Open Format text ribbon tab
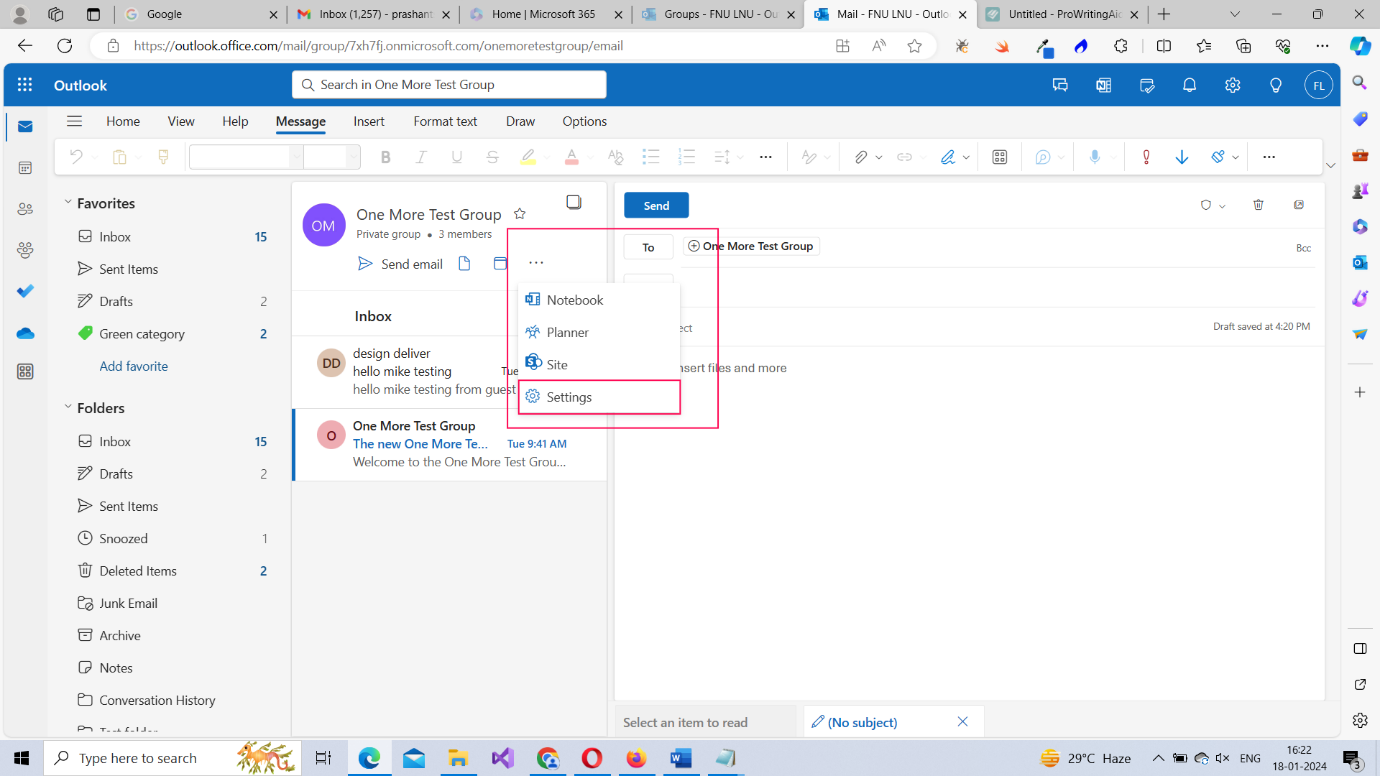Image resolution: width=1380 pixels, height=776 pixels. [x=445, y=121]
